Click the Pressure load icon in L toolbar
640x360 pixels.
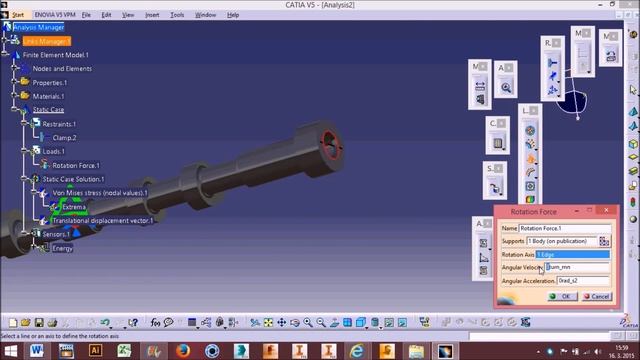pyautogui.click(x=530, y=131)
